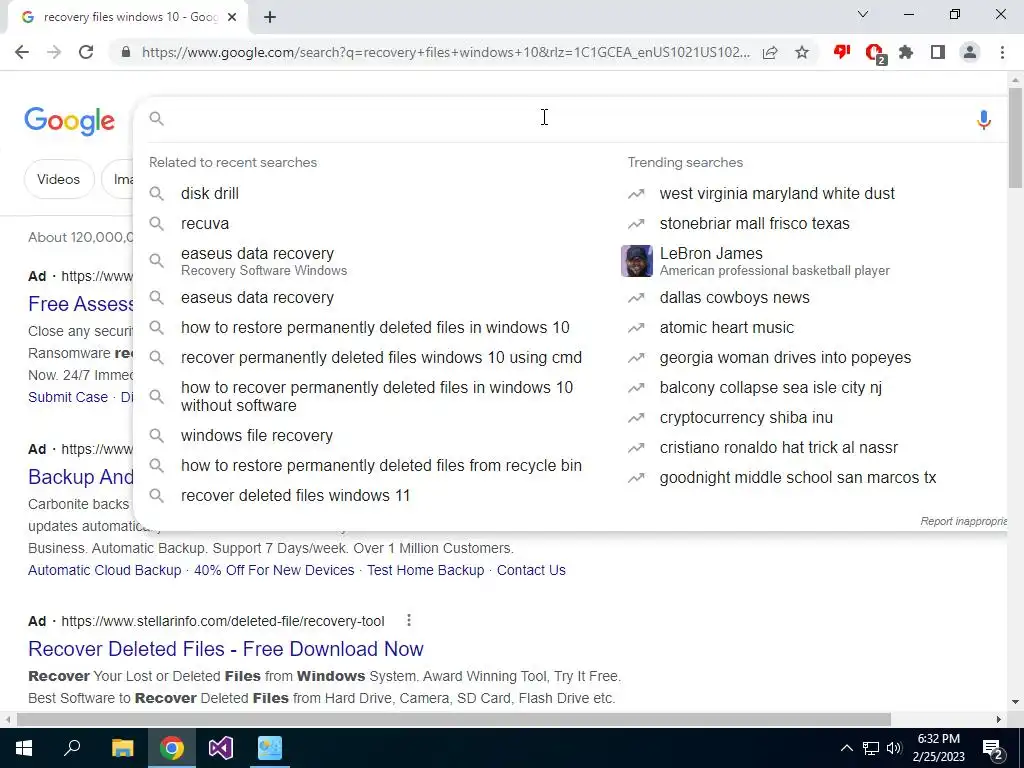This screenshot has height=768, width=1024.
Task: Choose 'recover deleted files windows 11' suggestion
Action: click(295, 495)
